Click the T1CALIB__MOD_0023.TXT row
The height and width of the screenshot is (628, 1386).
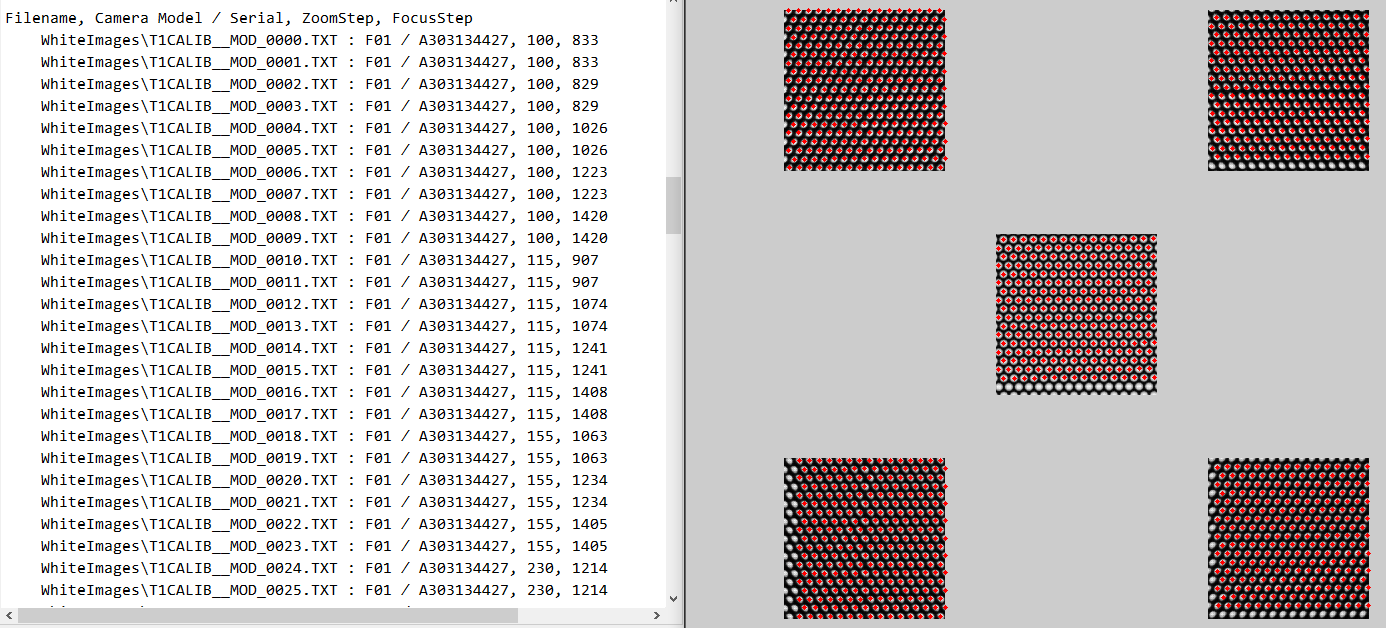click(324, 546)
